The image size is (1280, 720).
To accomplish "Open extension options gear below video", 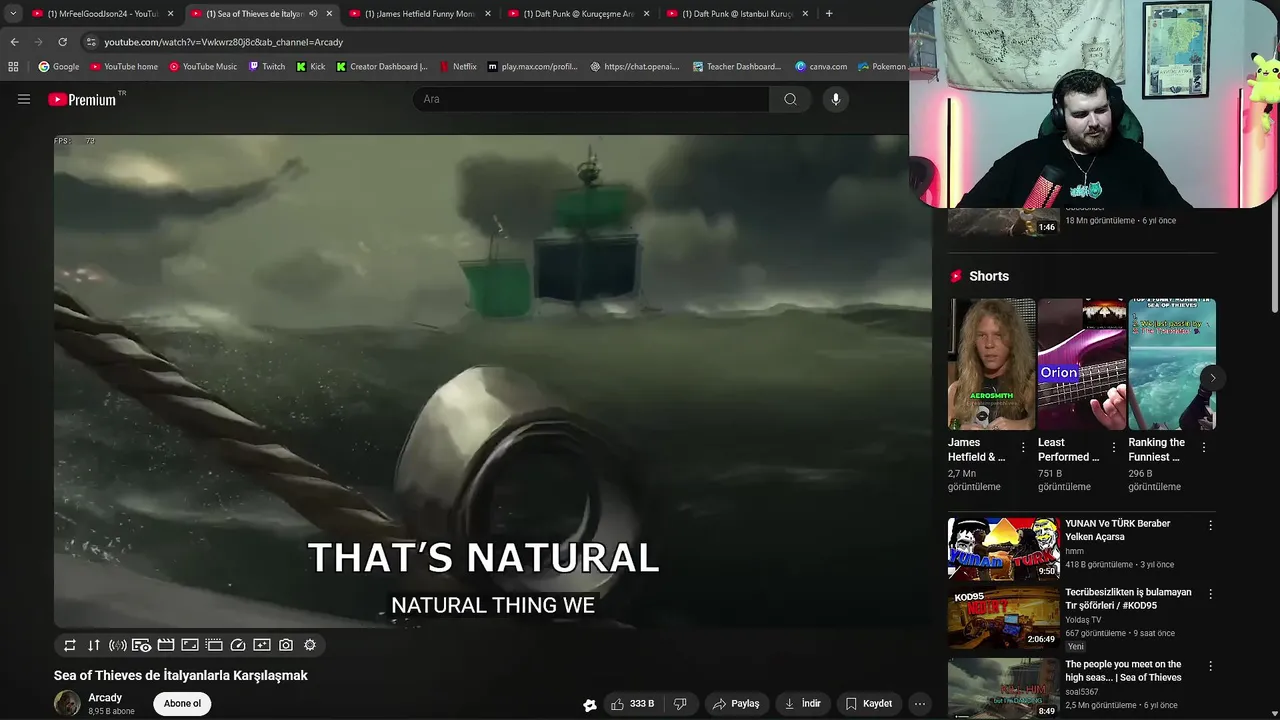I will [x=310, y=645].
